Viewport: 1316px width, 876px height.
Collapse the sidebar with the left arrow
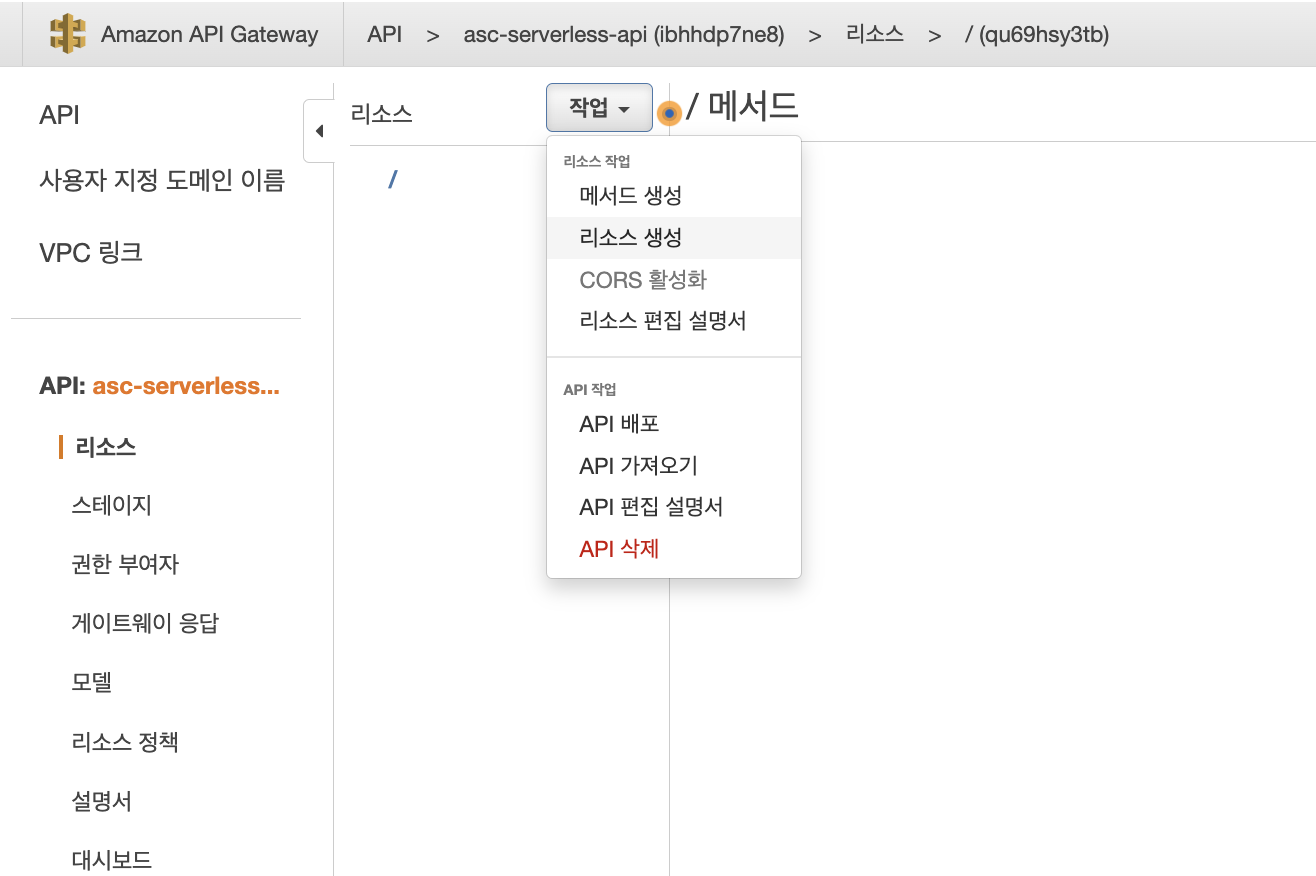click(319, 131)
